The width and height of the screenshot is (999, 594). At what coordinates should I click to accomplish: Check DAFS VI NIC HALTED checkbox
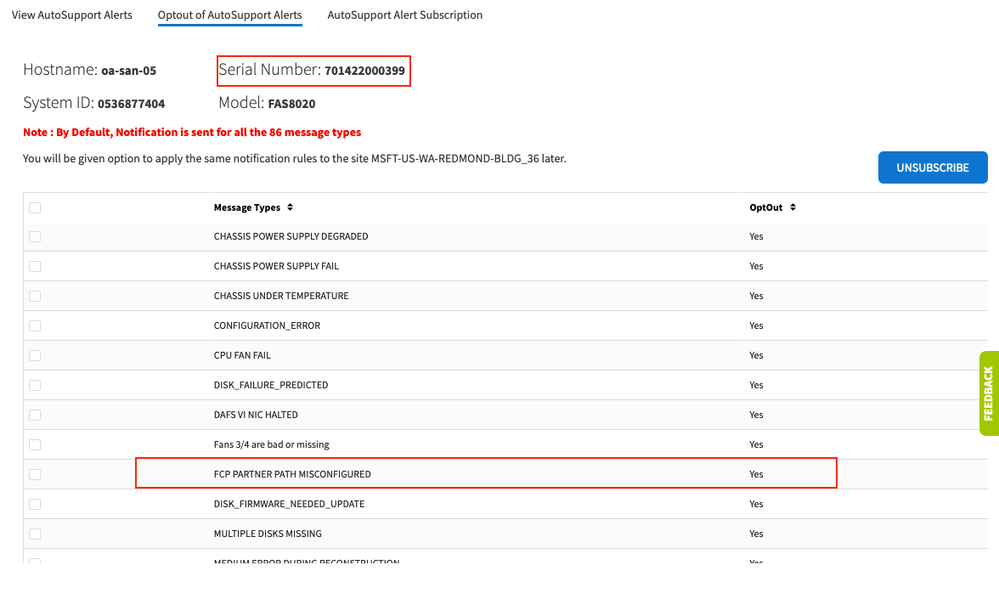35,415
